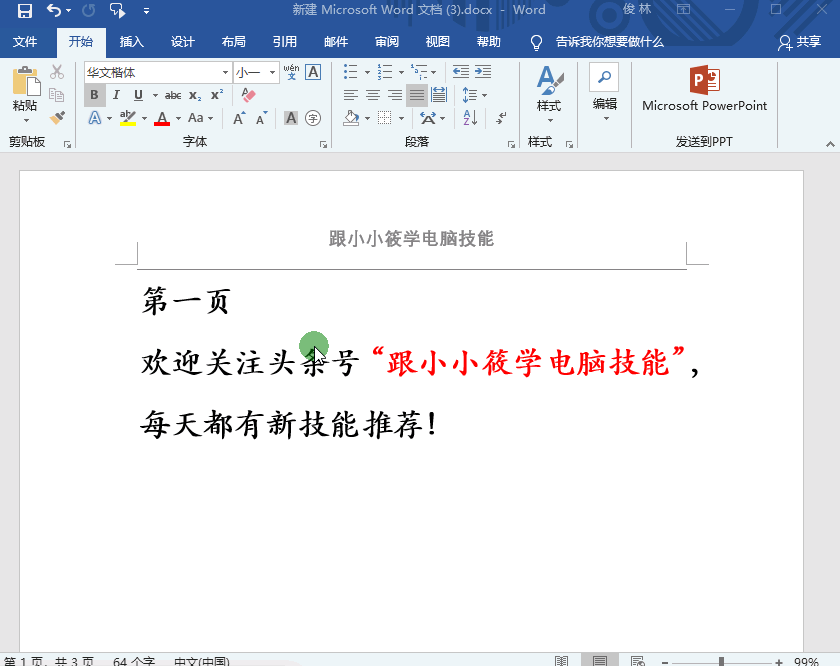Open the Customize Quick Access Toolbar arrow
The image size is (840, 666).
tap(146, 11)
